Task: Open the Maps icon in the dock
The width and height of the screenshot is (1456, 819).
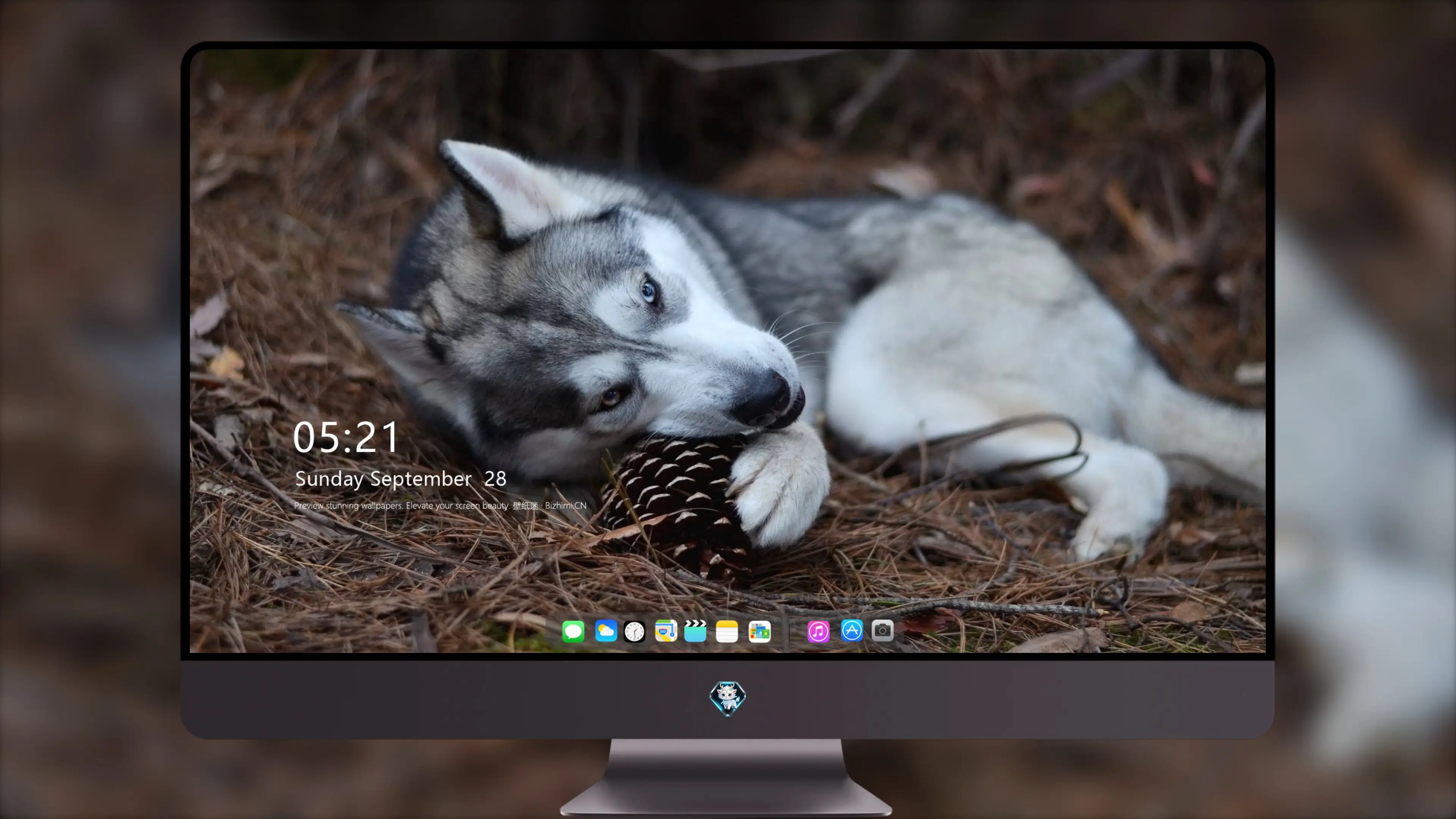Action: click(x=666, y=631)
